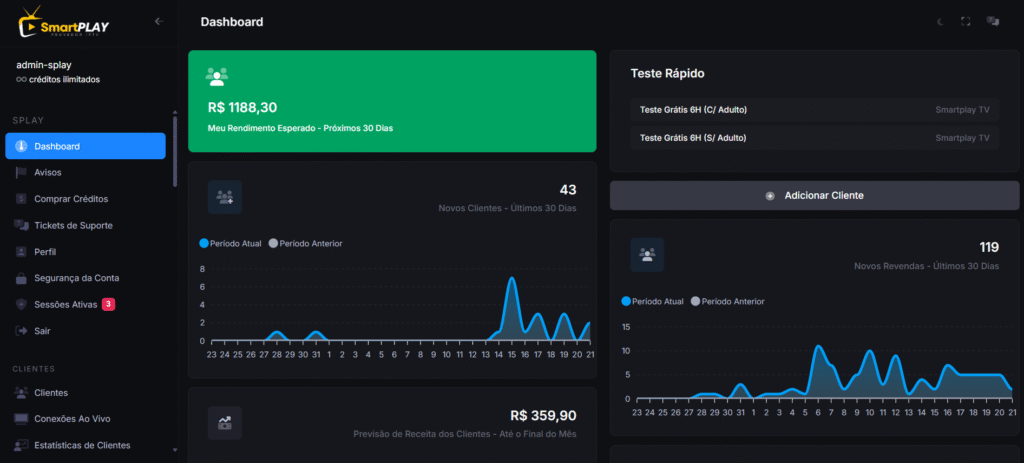
Task: Collapse sidebar with the back arrow icon
Action: (159, 22)
